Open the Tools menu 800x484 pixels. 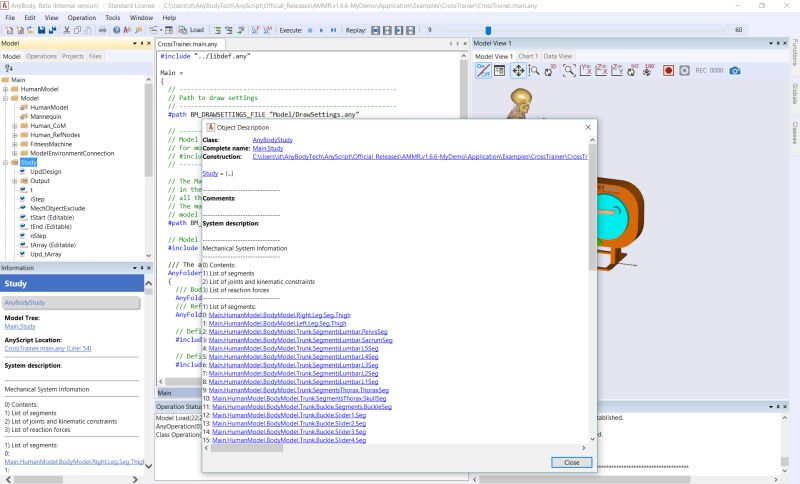[x=113, y=17]
